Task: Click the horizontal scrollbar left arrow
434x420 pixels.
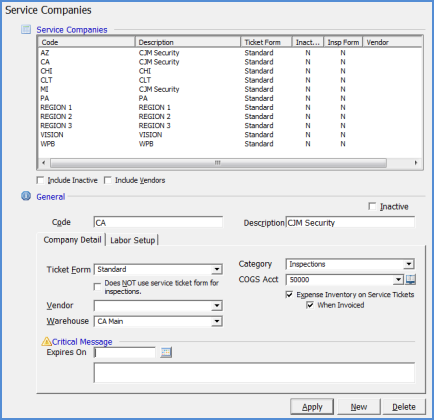Action: click(x=43, y=163)
